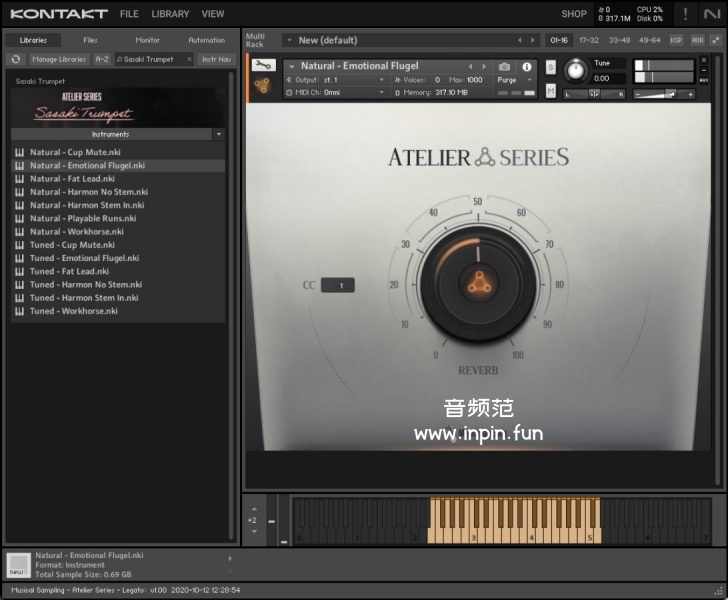Click the center emblem on Reverb knob
The width and height of the screenshot is (728, 600).
click(x=478, y=282)
